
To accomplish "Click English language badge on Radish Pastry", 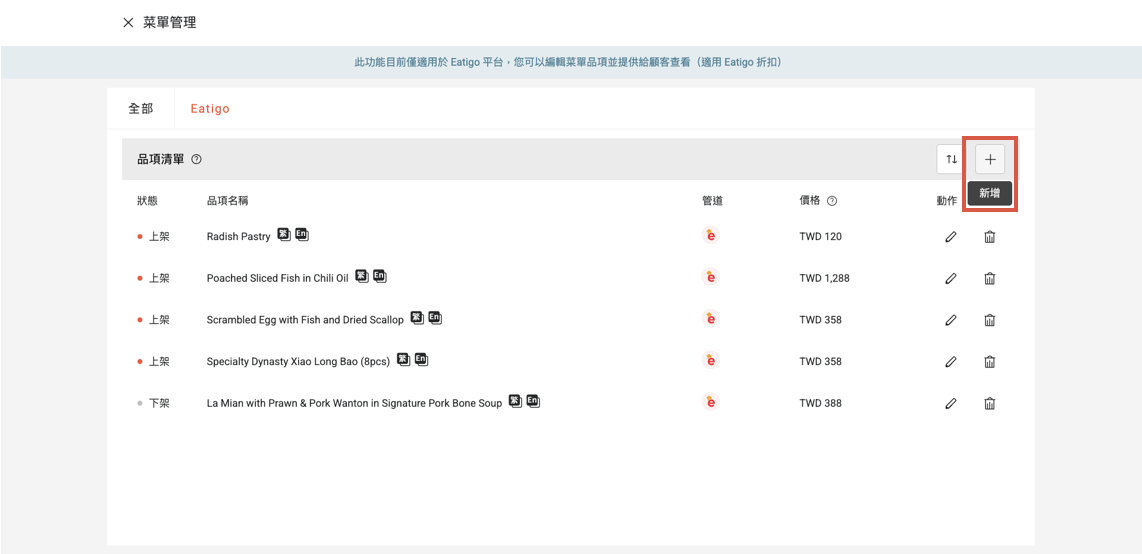I will (302, 235).
